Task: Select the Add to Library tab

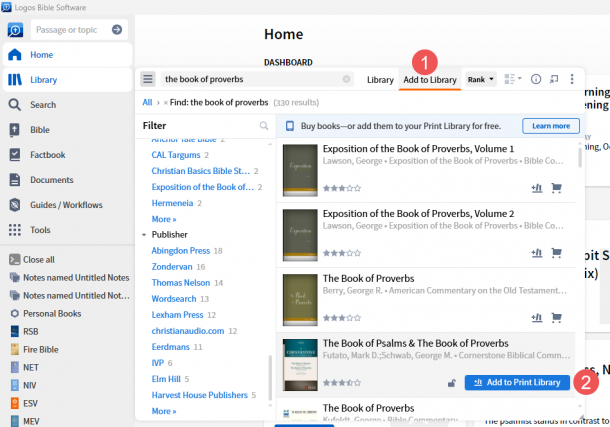Action: tap(430, 79)
